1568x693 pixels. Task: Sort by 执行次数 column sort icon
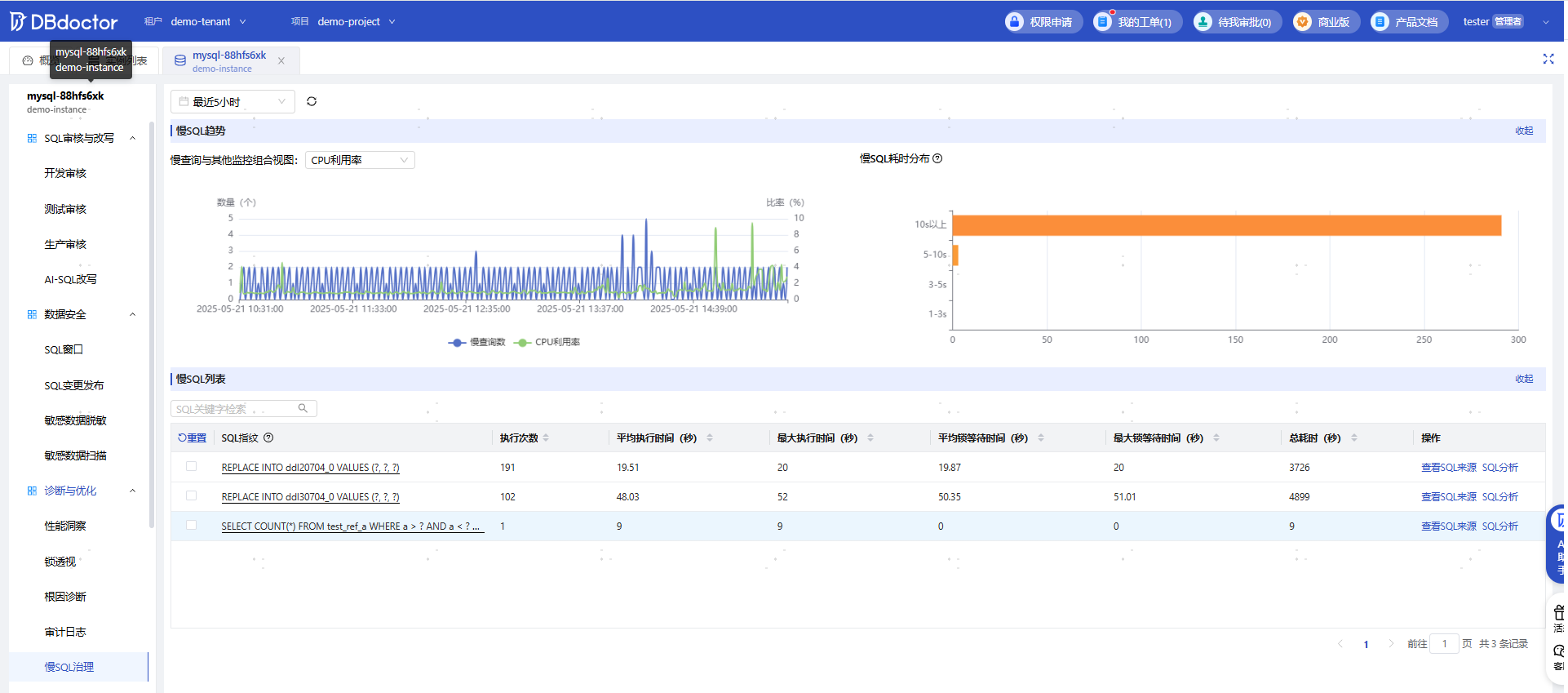[x=546, y=438]
